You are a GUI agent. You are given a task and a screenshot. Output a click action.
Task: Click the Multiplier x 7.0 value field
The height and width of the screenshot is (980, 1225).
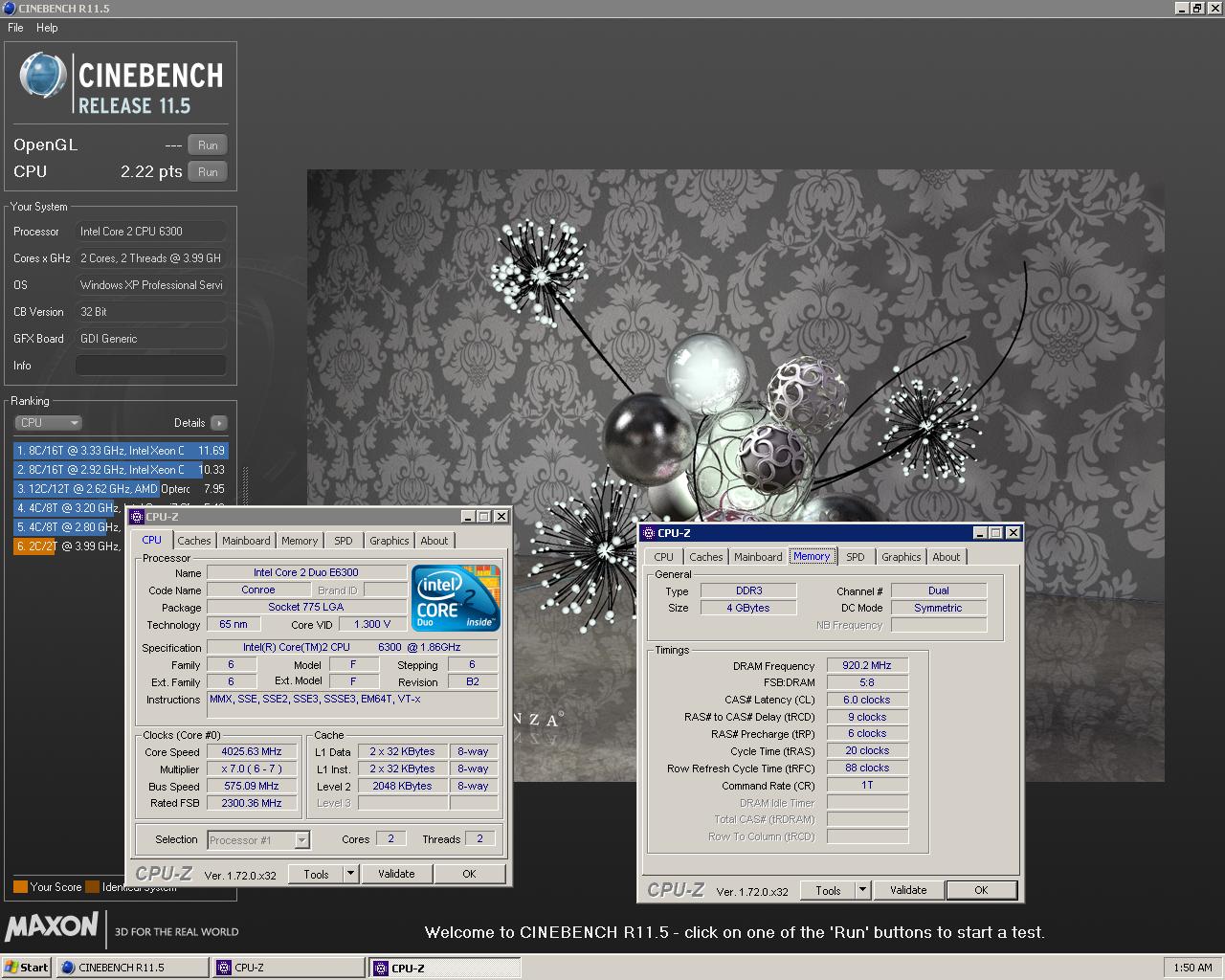click(x=252, y=768)
